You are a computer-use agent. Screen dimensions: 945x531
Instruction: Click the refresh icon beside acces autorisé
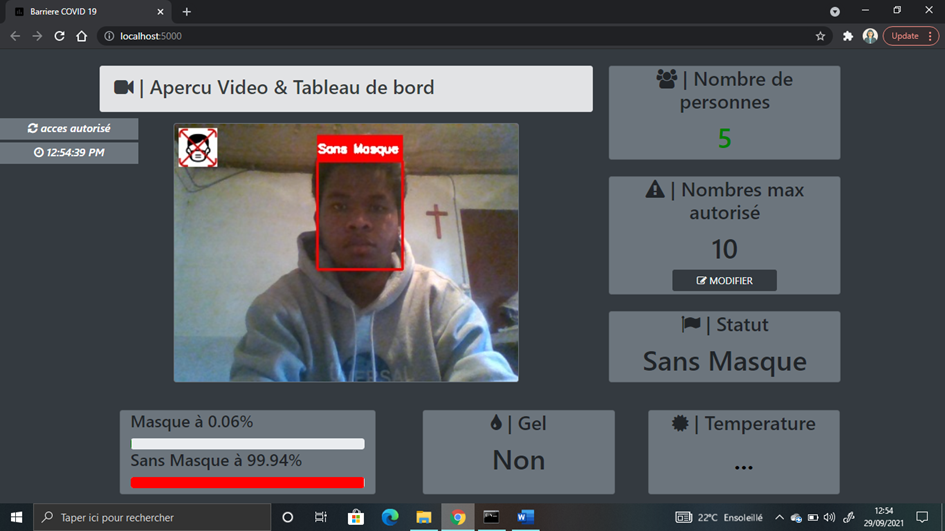tap(33, 128)
